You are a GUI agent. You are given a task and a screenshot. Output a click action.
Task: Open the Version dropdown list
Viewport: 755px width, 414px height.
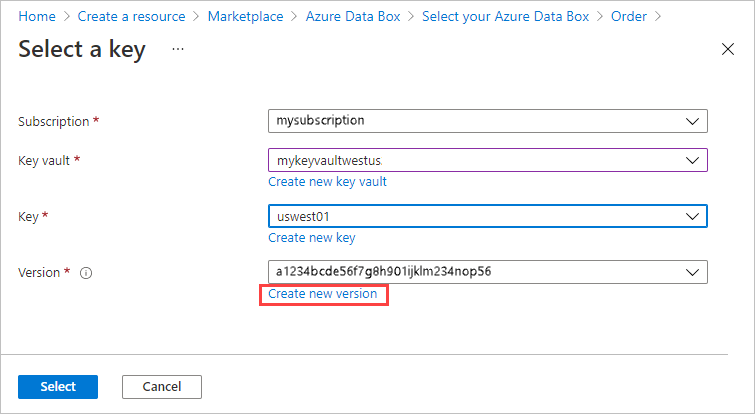pos(691,272)
